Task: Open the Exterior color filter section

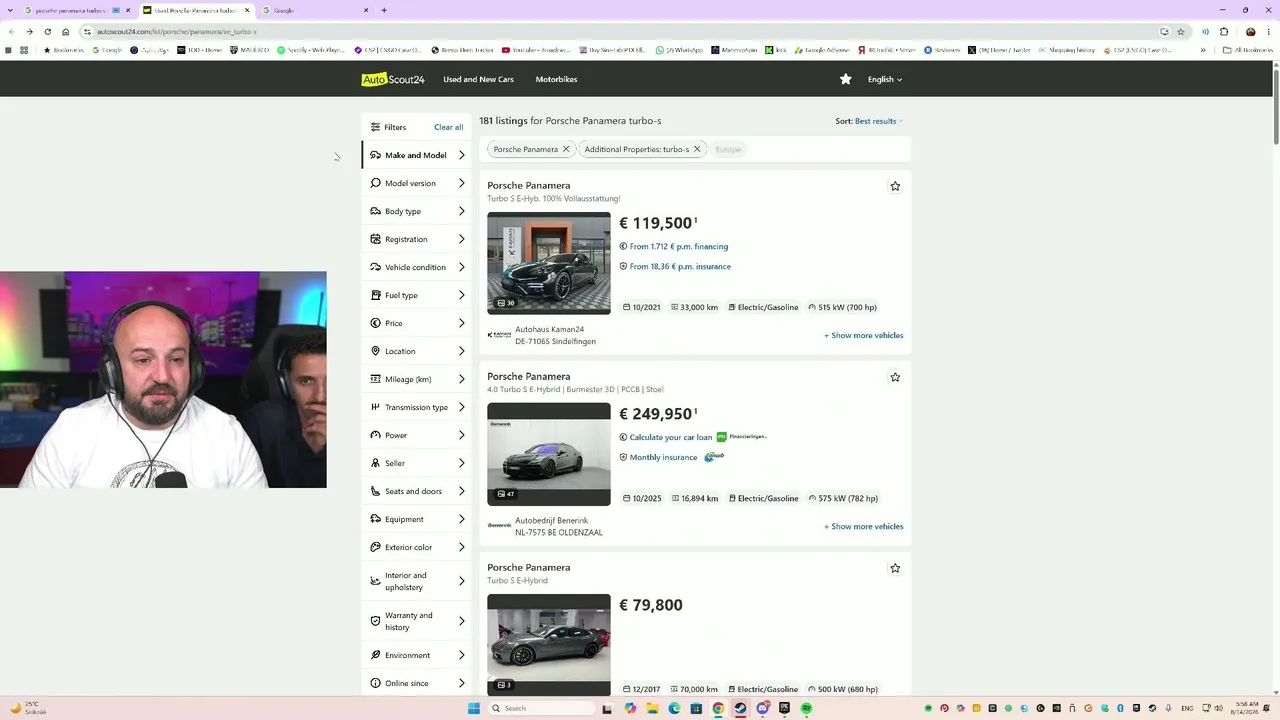Action: [x=417, y=547]
